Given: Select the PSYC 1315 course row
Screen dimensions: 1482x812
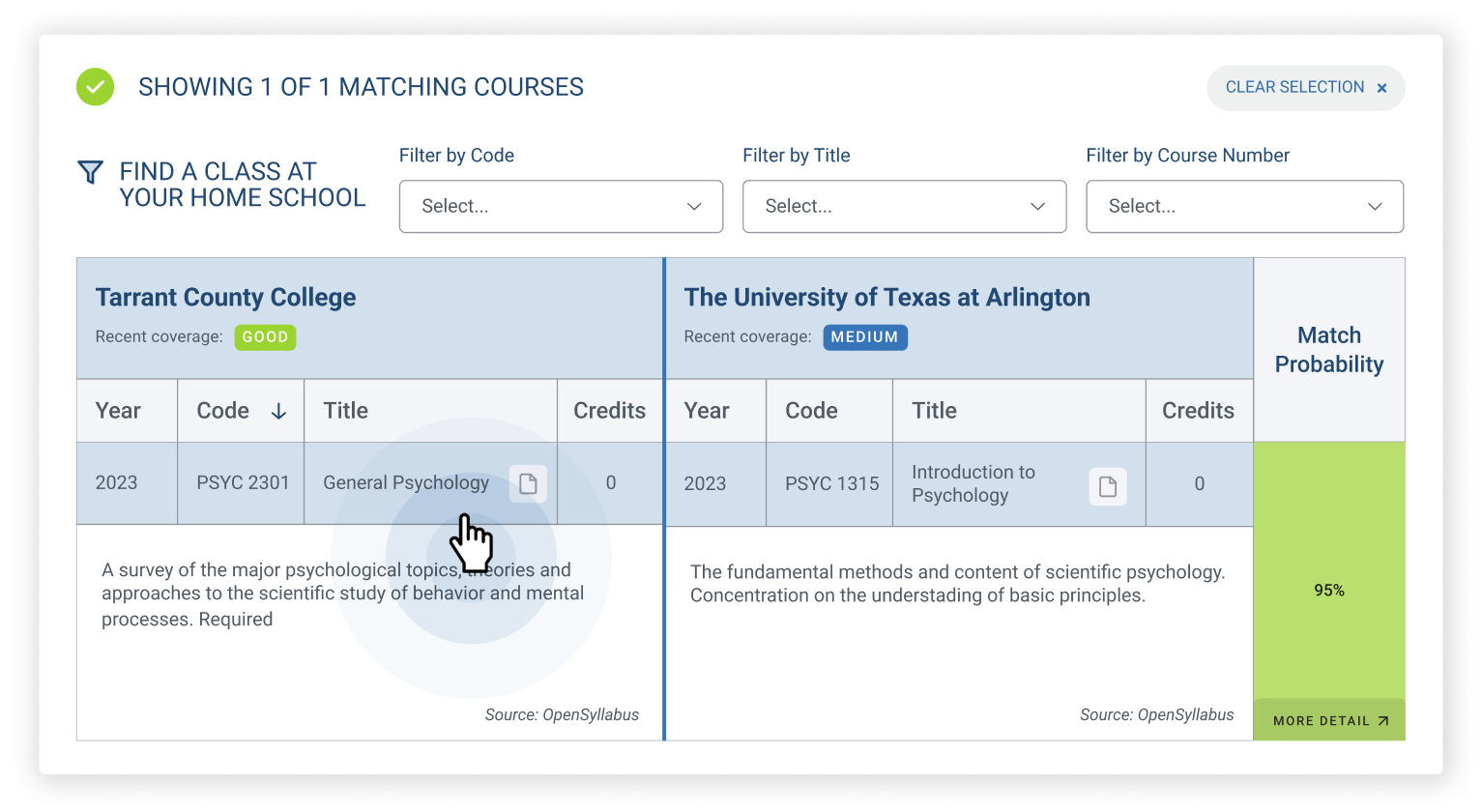Looking at the screenshot, I should [828, 483].
